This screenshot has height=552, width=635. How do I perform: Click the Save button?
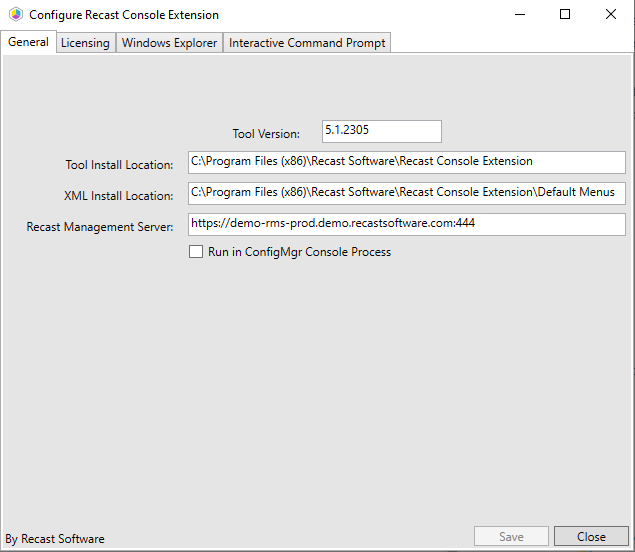511,537
